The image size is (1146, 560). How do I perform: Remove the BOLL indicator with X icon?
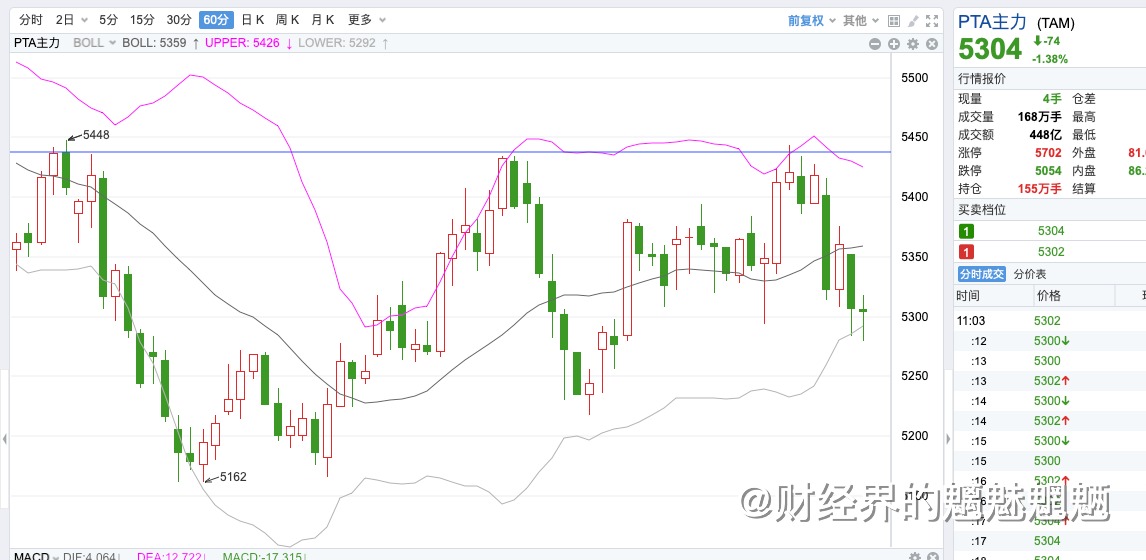tap(933, 43)
